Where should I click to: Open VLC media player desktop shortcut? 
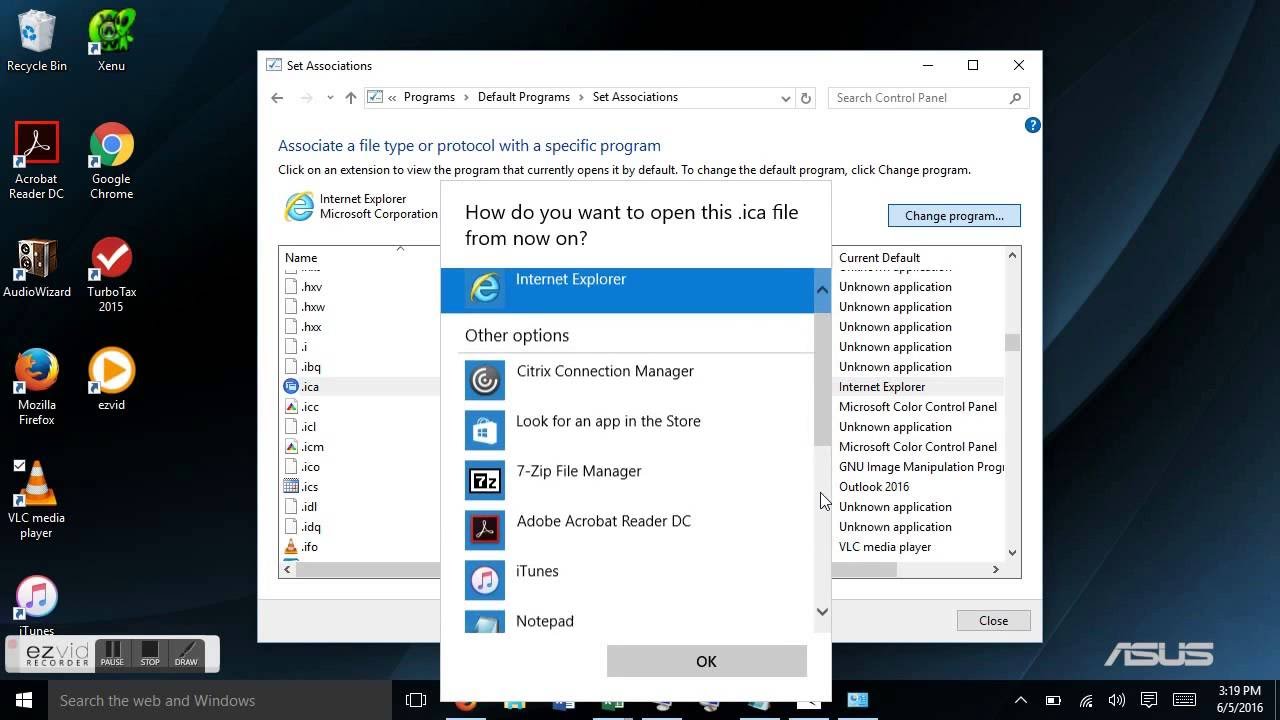37,500
